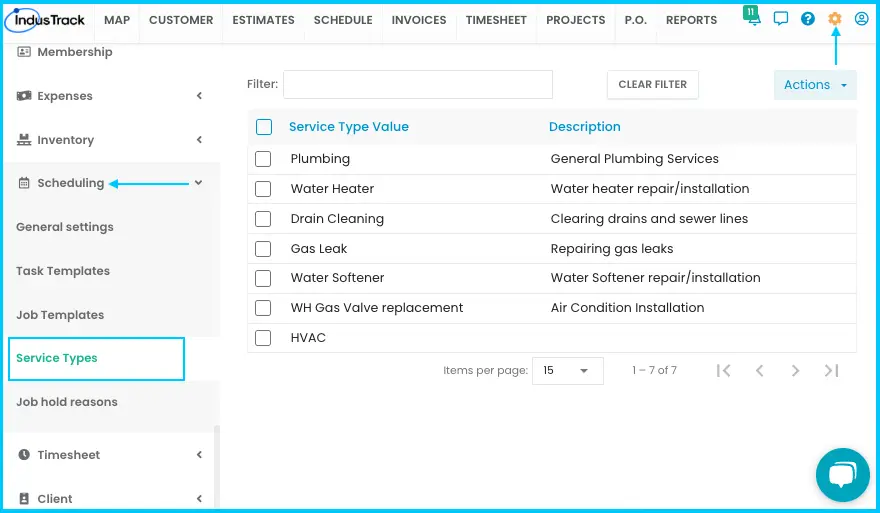Check the Plumbing row checkbox
Screen dimensions: 880x513
click(x=263, y=159)
